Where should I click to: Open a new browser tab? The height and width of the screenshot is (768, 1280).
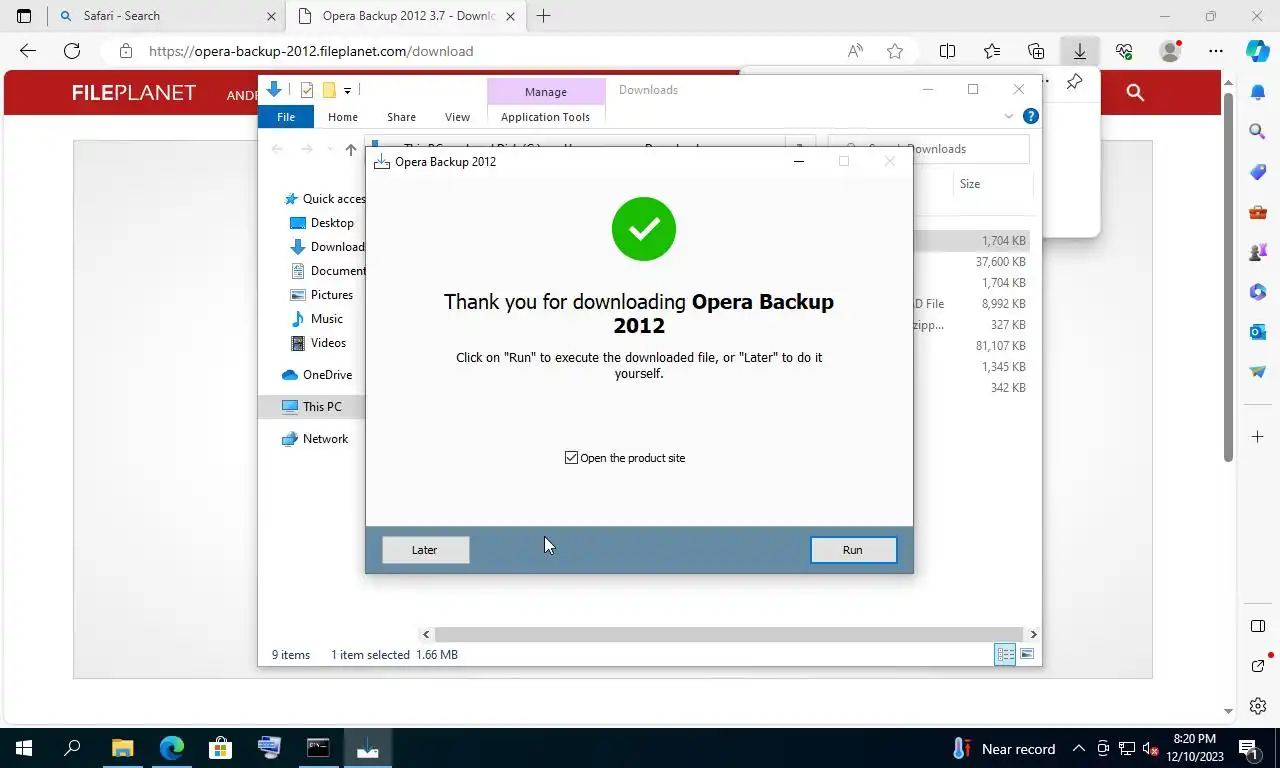pos(543,16)
